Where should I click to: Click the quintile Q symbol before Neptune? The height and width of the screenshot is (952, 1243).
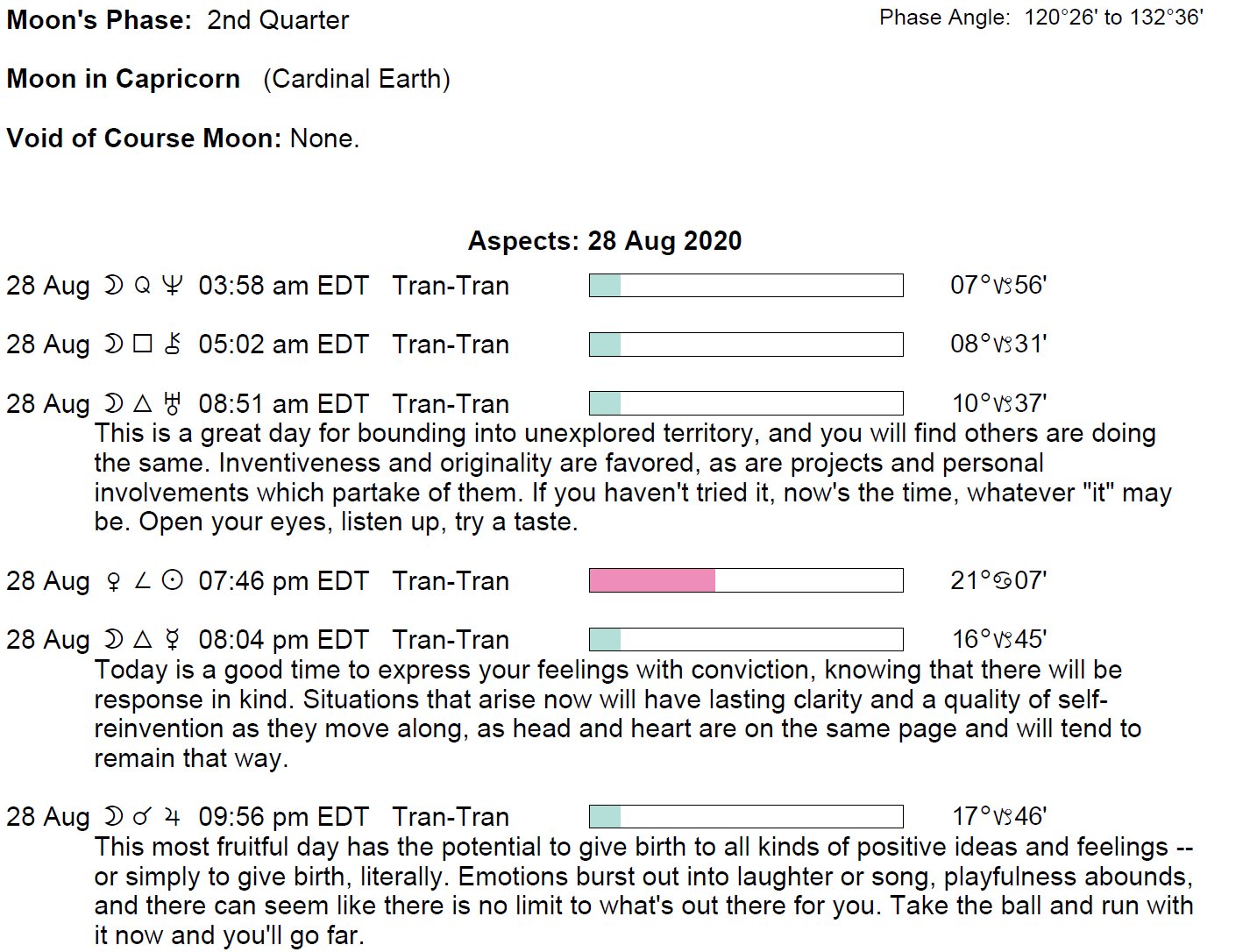(143, 286)
